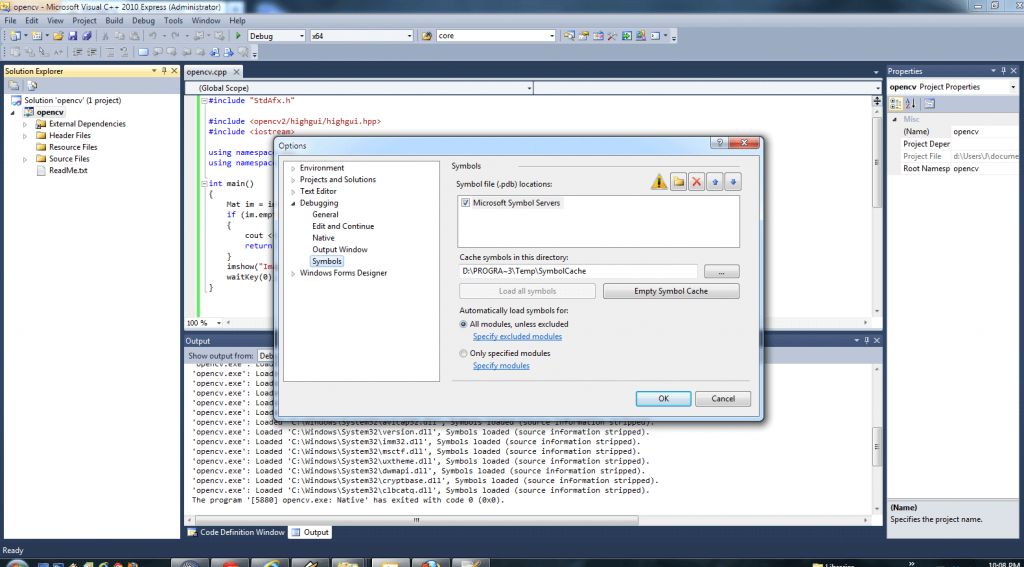This screenshot has width=1024, height=567.
Task: Click the Properties Window toolbar icon
Action: [x=584, y=35]
